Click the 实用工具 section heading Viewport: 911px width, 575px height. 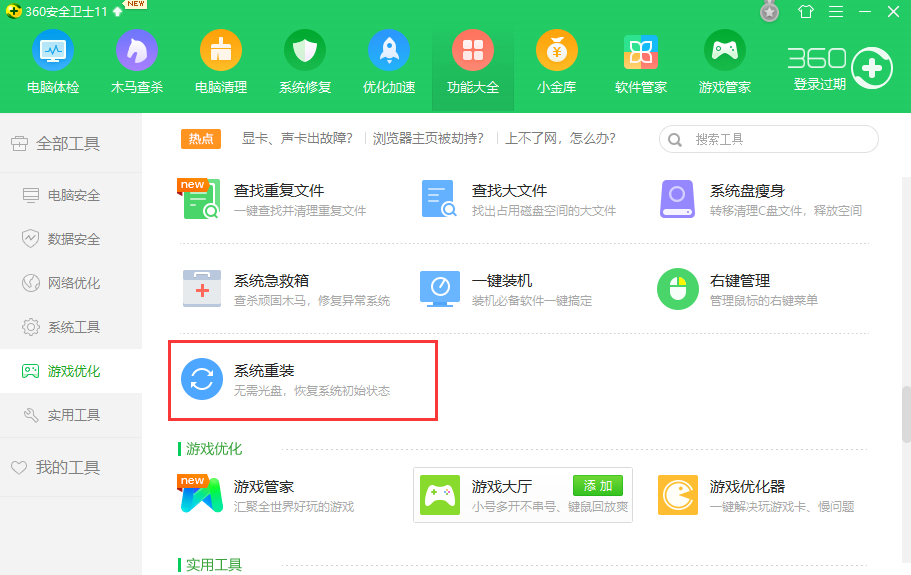click(x=214, y=565)
